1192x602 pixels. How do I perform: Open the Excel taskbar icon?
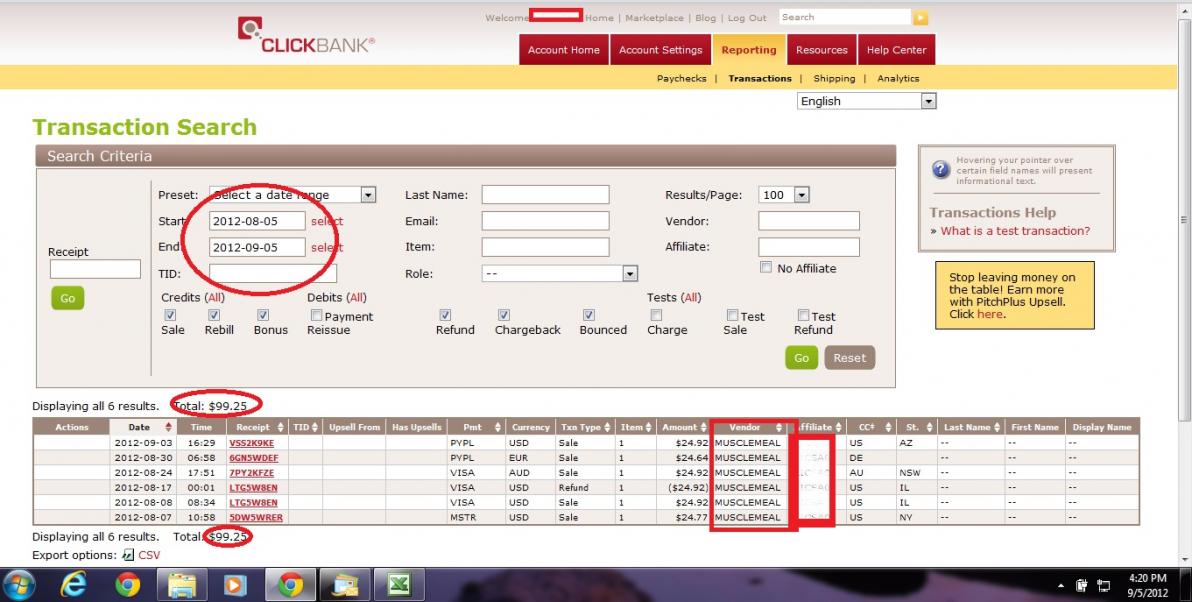398,585
